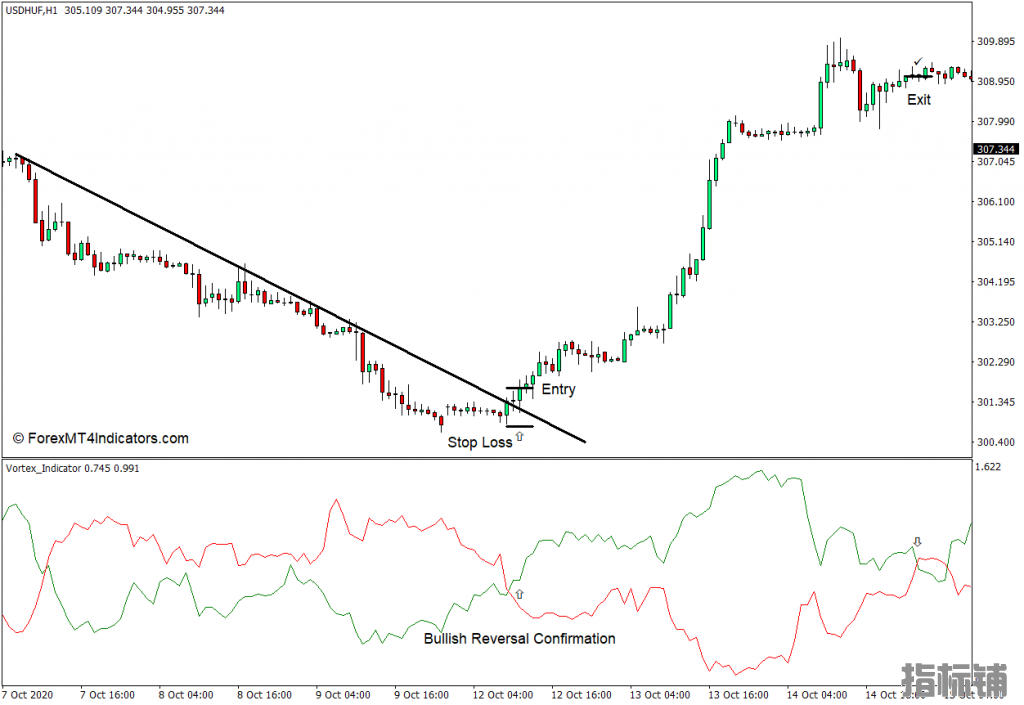Click price axis label 304.195
The width and height of the screenshot is (1024, 705).
996,282
